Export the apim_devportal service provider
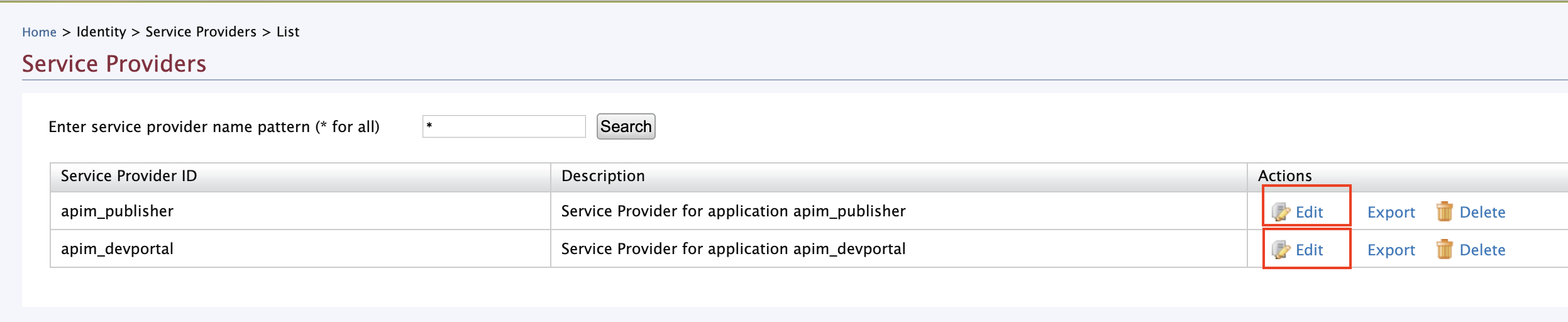 pyautogui.click(x=1391, y=250)
